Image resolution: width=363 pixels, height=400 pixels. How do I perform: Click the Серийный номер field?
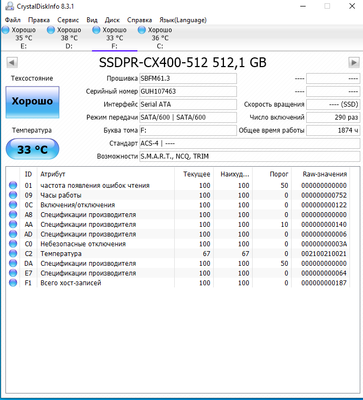pos(188,91)
